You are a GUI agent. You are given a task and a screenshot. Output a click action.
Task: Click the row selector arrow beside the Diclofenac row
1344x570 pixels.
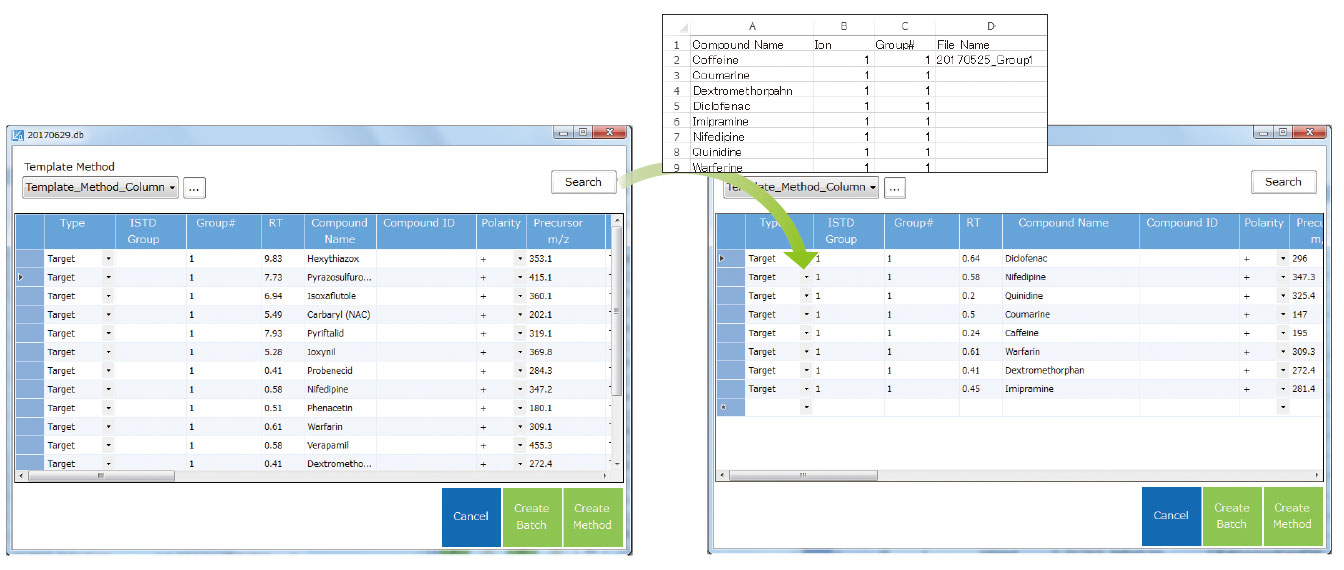click(723, 259)
